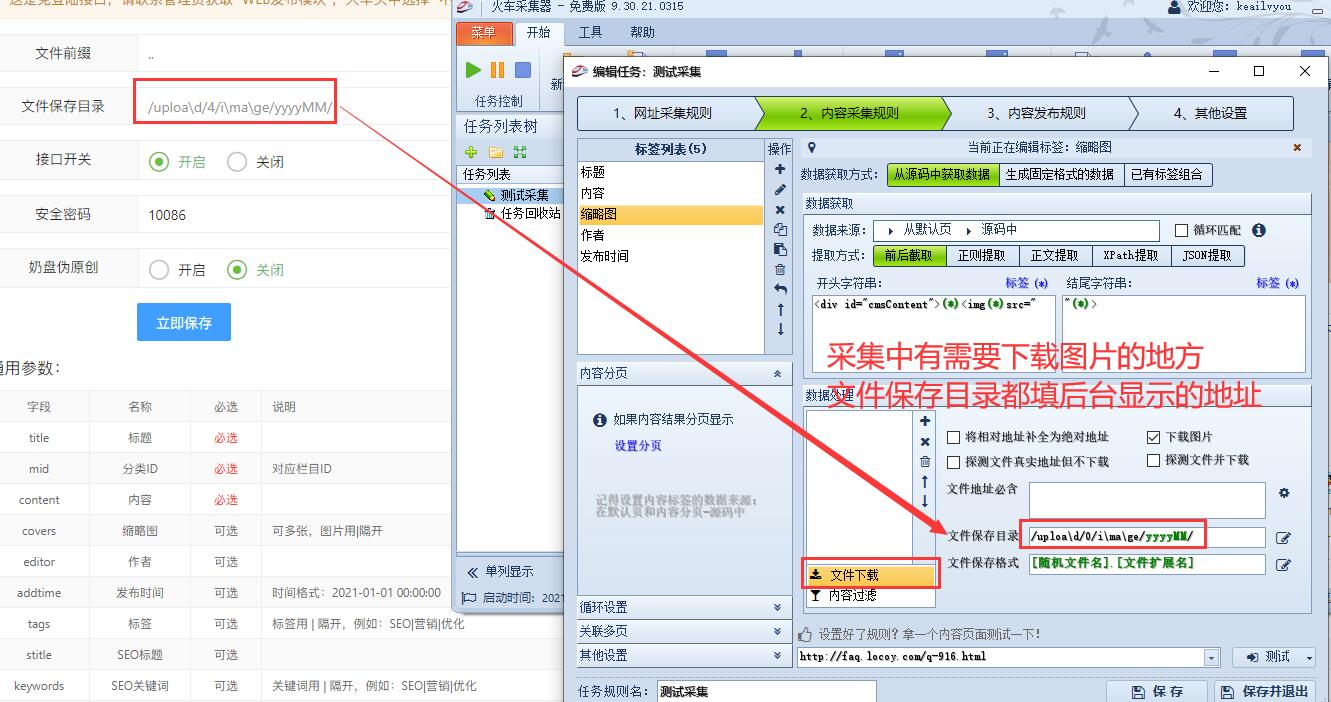Choose JSON提取 extraction method
The width and height of the screenshot is (1331, 702).
click(1207, 255)
